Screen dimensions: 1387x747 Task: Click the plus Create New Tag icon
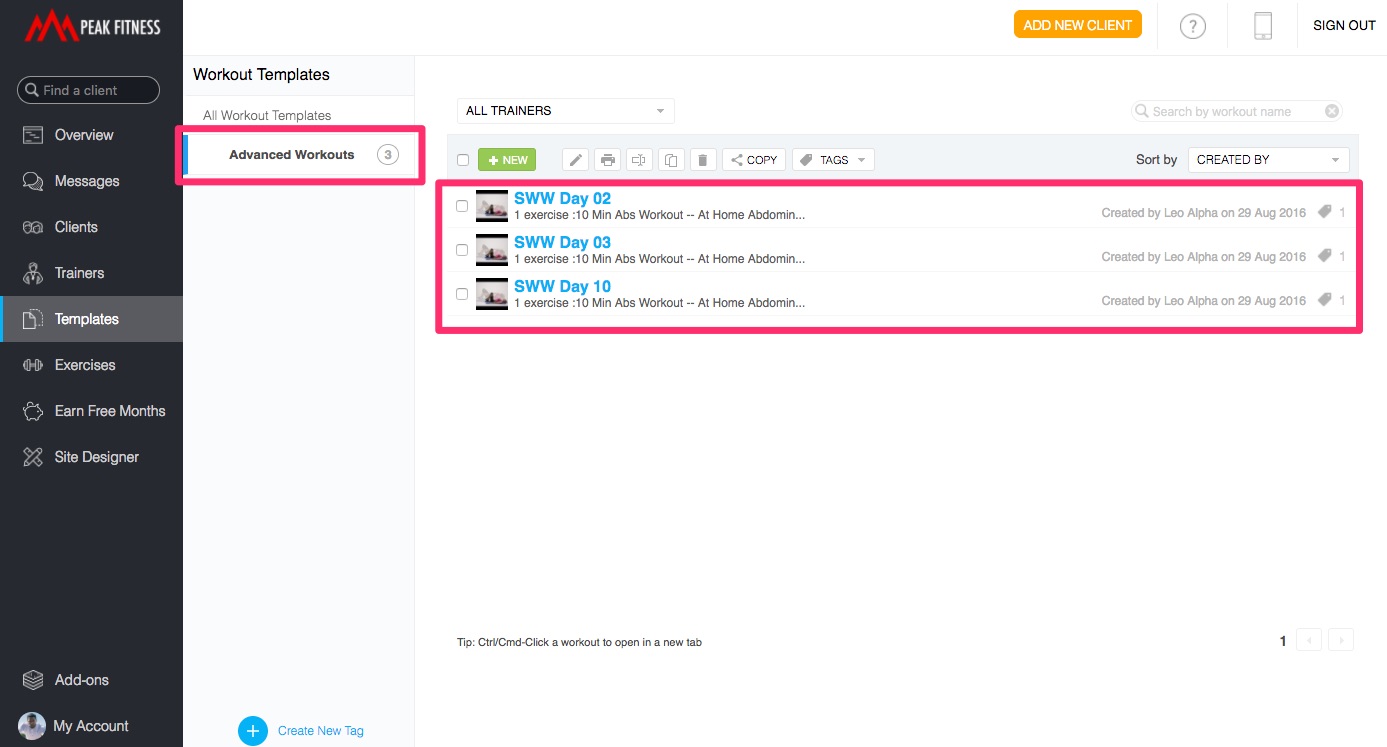click(x=253, y=731)
